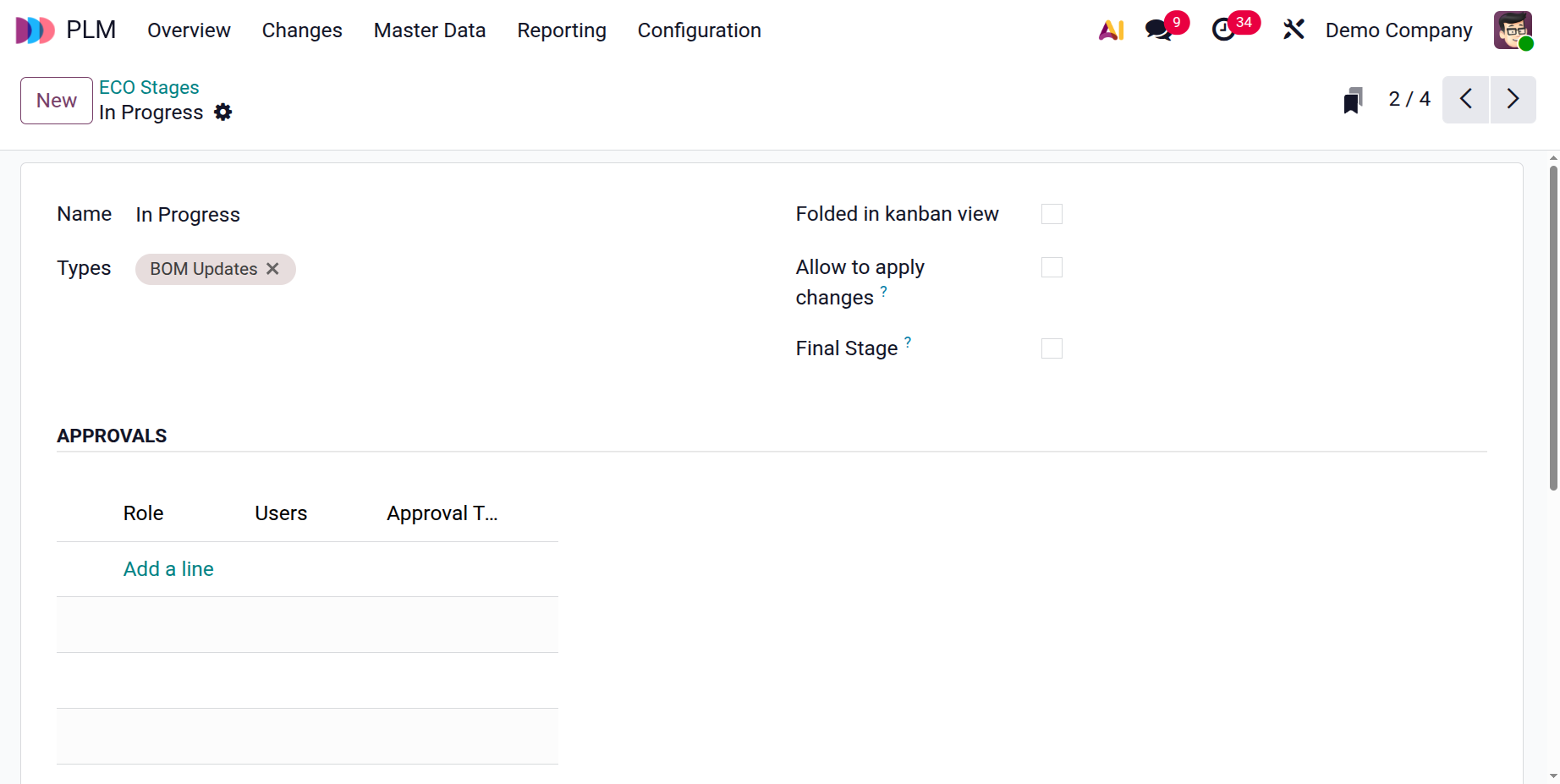
Task: Create a new ECO stage with New button
Action: click(x=56, y=100)
